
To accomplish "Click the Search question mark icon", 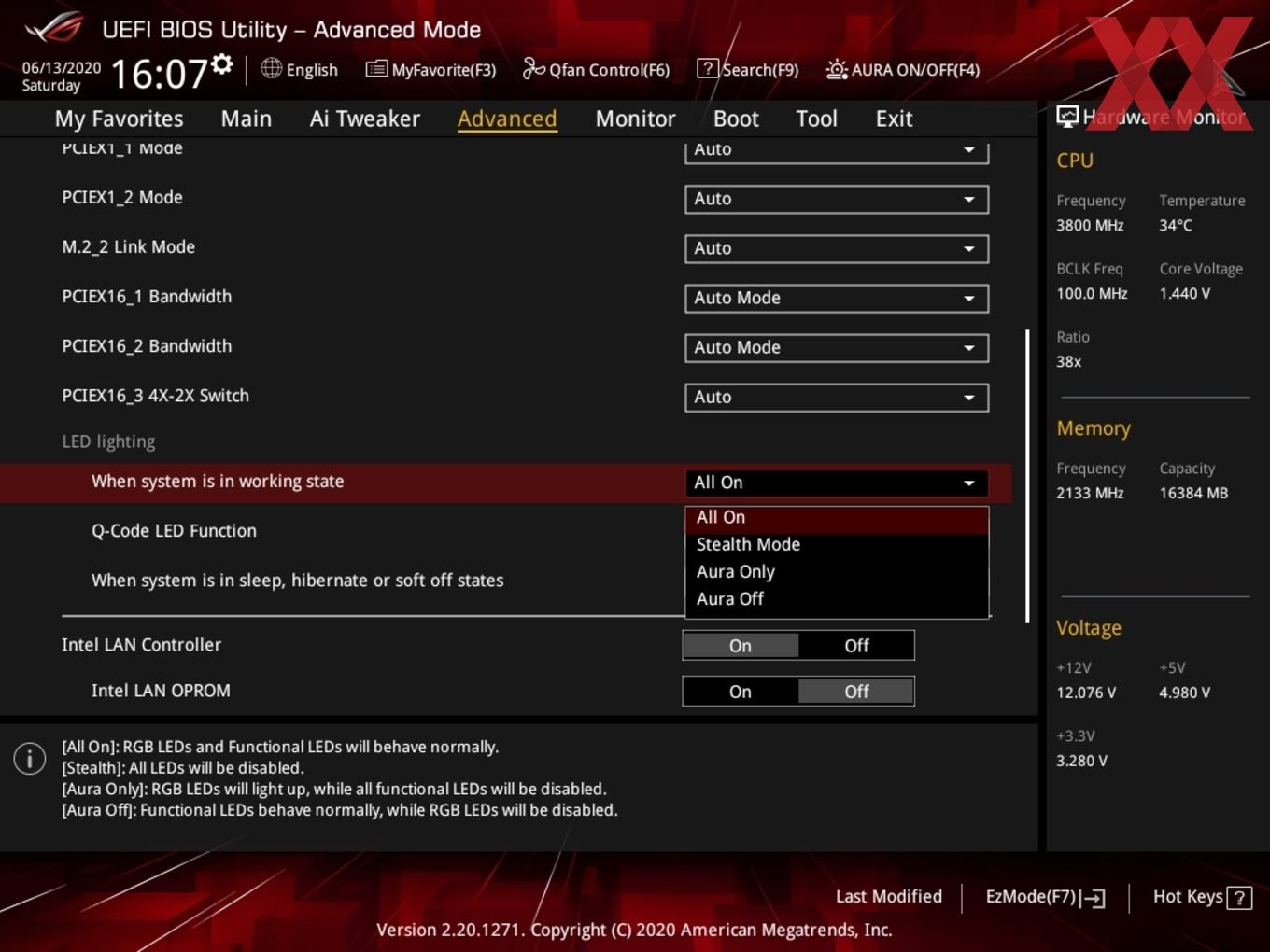I will 708,68.
